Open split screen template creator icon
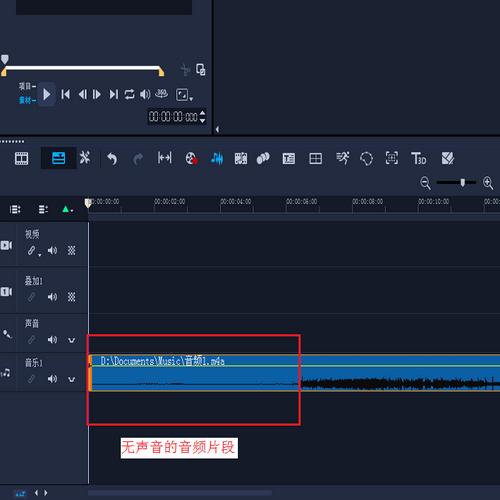 [x=448, y=158]
